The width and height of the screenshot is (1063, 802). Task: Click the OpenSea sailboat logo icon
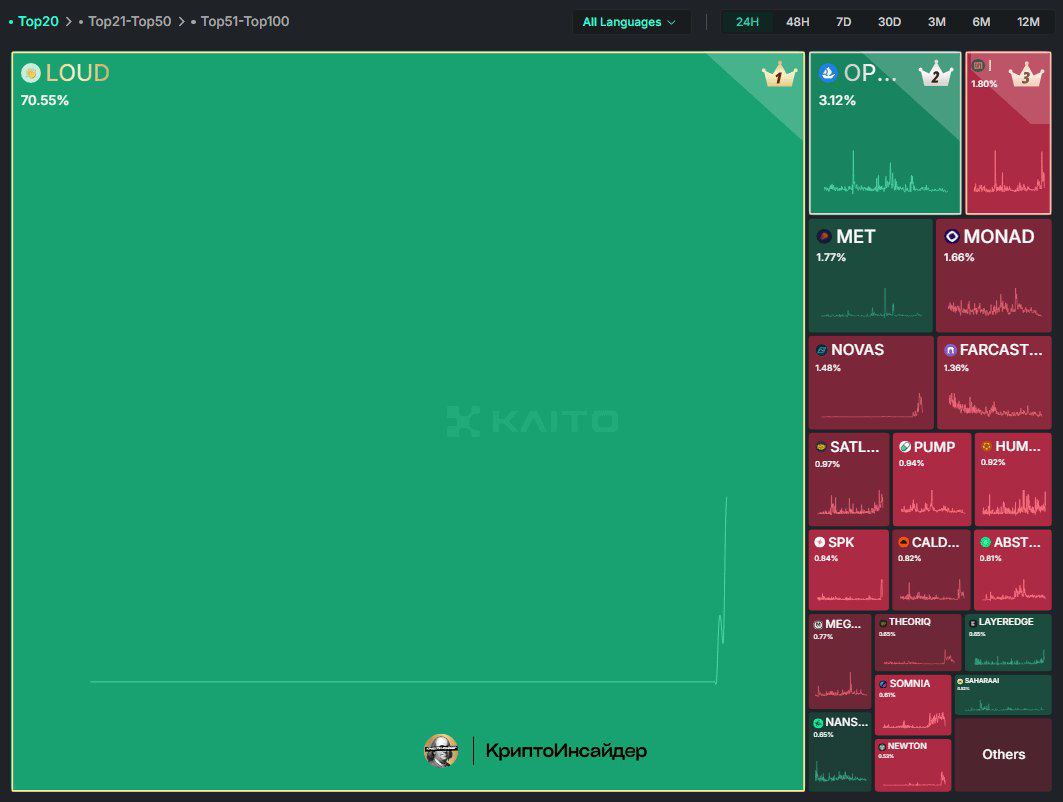[x=828, y=73]
